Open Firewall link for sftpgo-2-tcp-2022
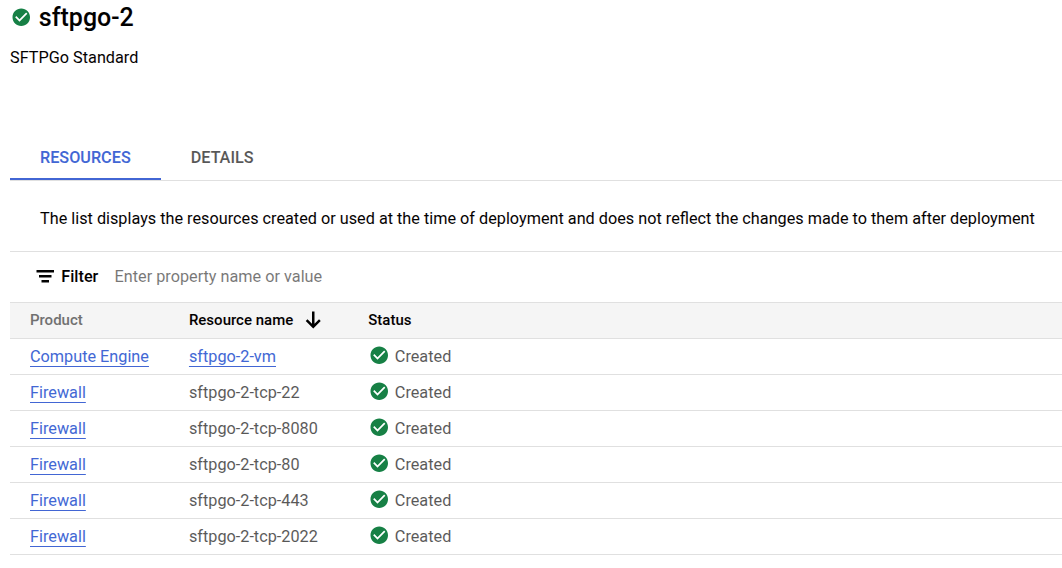Viewport: 1062px width, 568px height. [58, 536]
